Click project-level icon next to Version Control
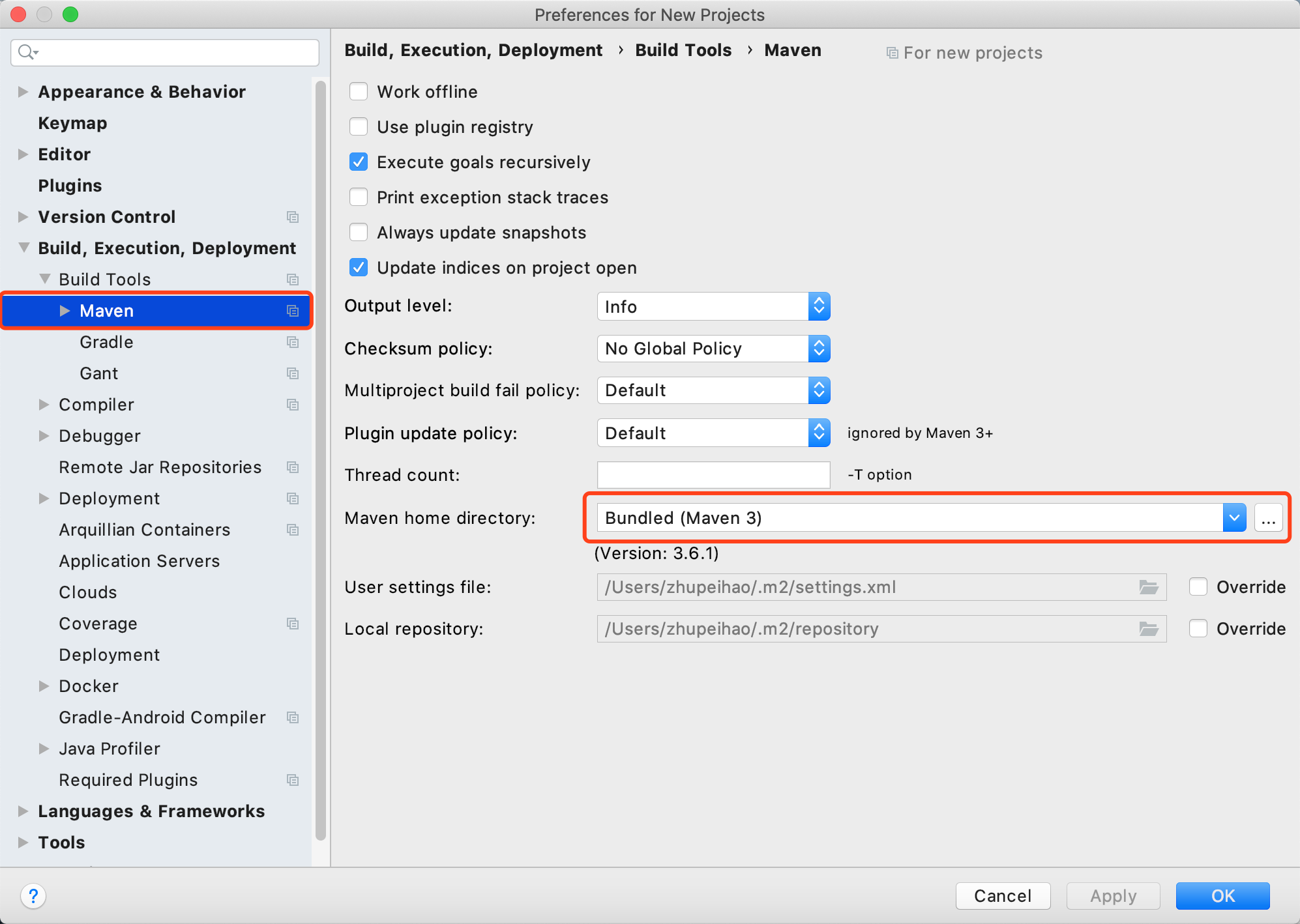This screenshot has height=924, width=1300. 293,217
